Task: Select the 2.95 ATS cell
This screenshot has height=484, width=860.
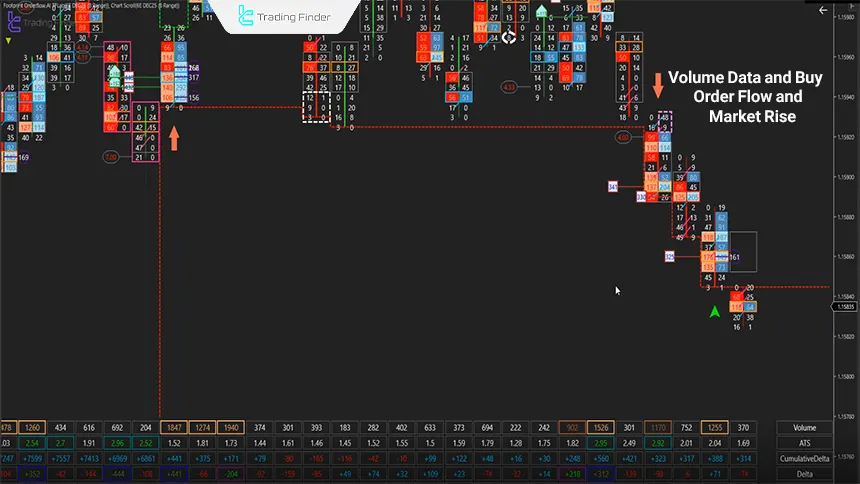Action: pos(601,443)
